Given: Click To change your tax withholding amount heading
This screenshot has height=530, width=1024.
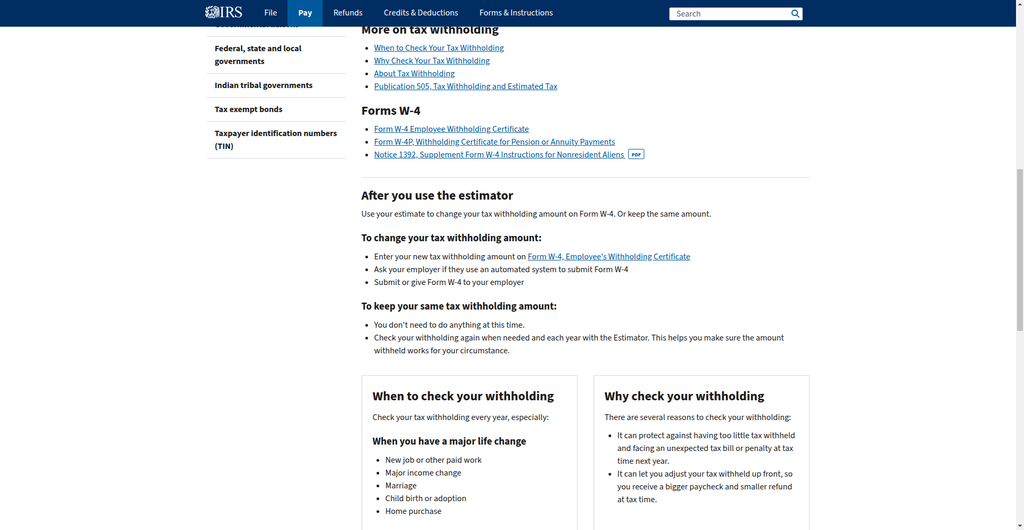Looking at the screenshot, I should [x=451, y=238].
